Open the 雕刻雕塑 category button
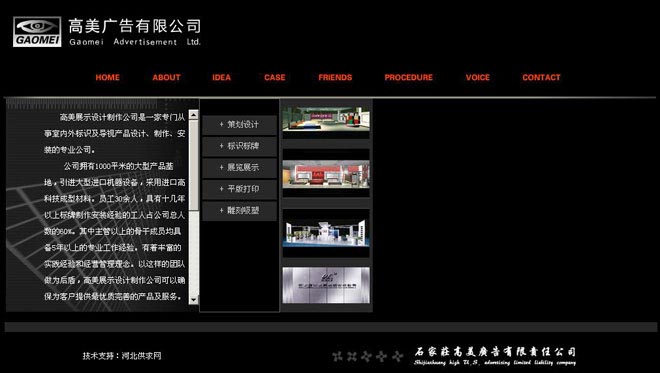Image resolution: width=660 pixels, height=373 pixels. 240,210
